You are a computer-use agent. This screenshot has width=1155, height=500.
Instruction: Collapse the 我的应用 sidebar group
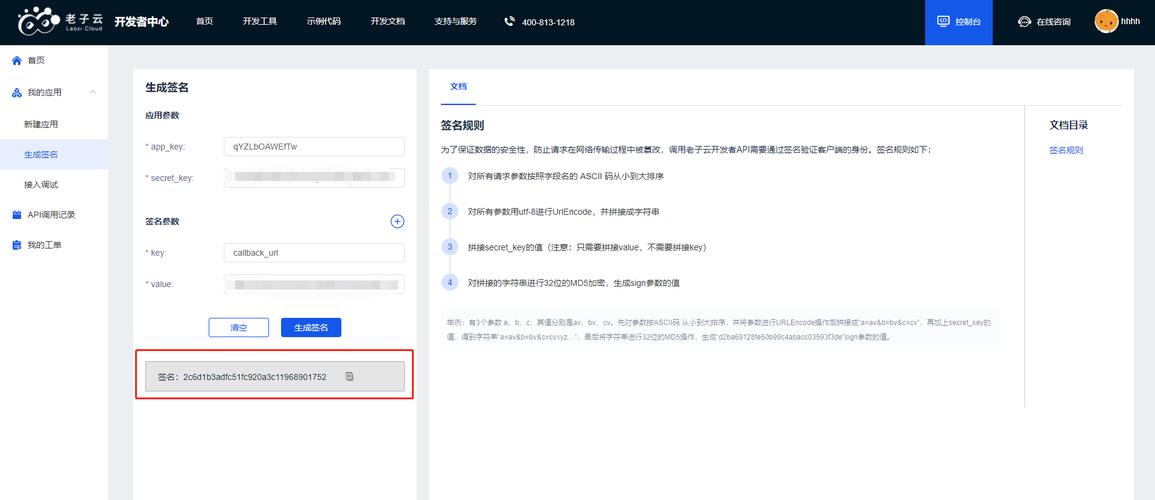coord(93,92)
